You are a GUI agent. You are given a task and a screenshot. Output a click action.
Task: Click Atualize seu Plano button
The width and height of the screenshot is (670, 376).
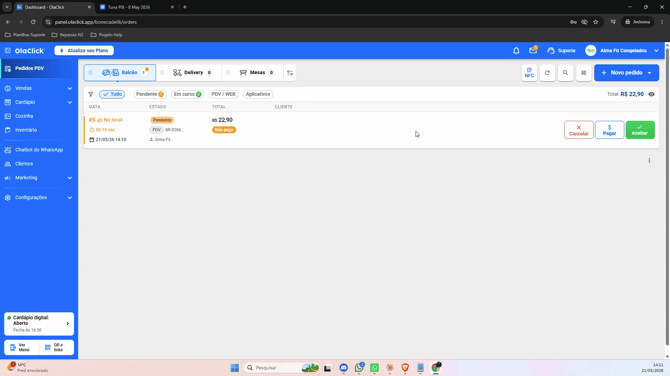coord(84,50)
